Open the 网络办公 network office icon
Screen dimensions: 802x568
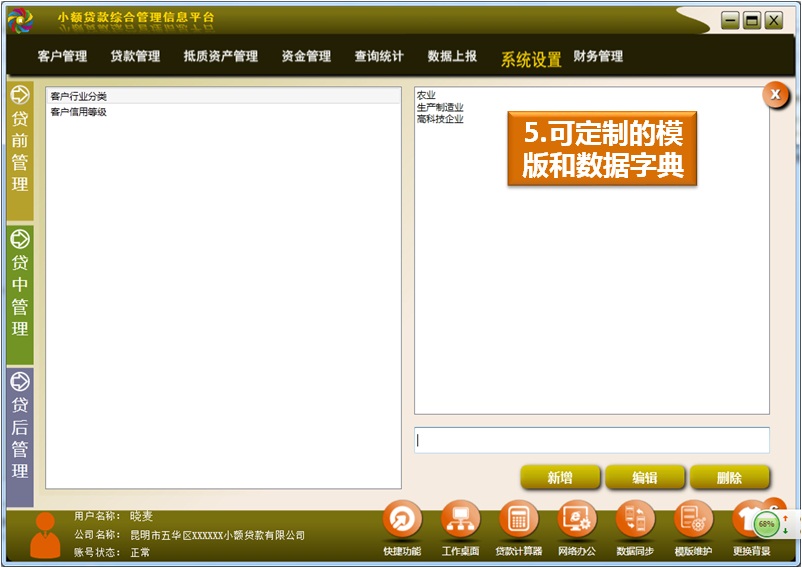coord(577,521)
